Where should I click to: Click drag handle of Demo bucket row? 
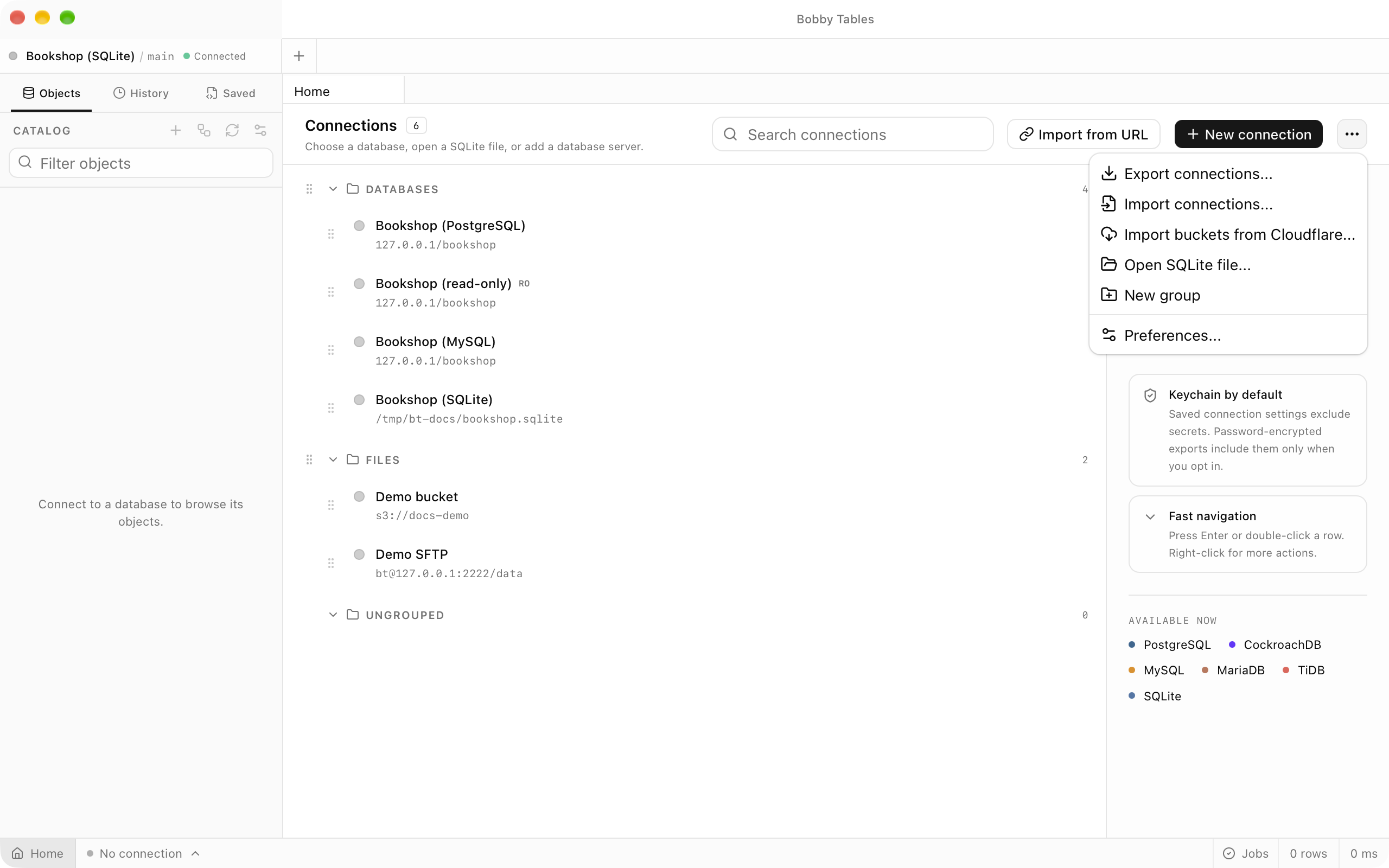click(331, 505)
